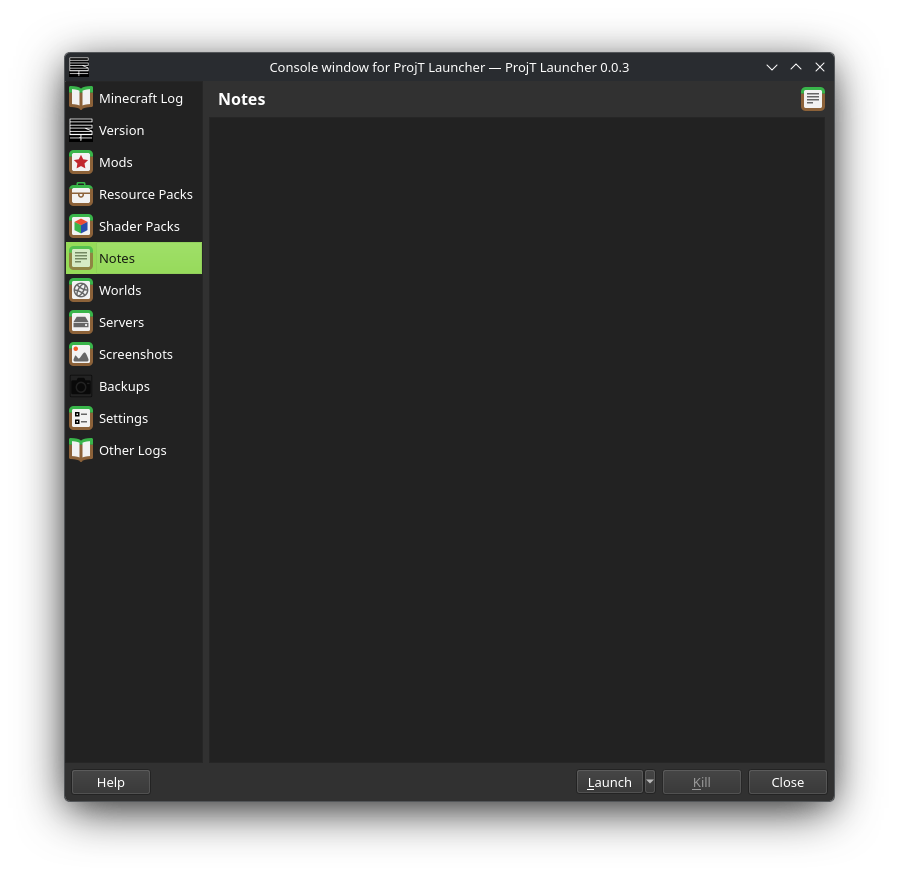The height and width of the screenshot is (878, 899).
Task: Click the Kill button
Action: [x=701, y=782]
